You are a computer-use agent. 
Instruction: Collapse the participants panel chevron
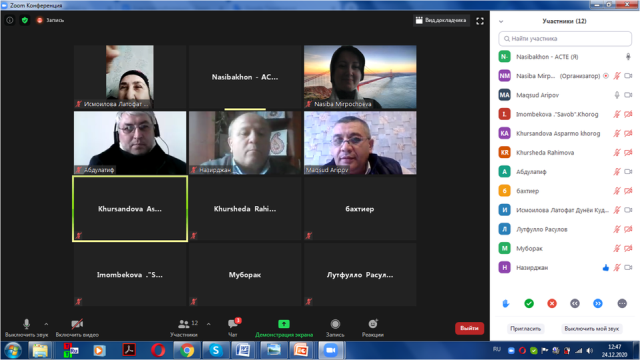pos(501,21)
